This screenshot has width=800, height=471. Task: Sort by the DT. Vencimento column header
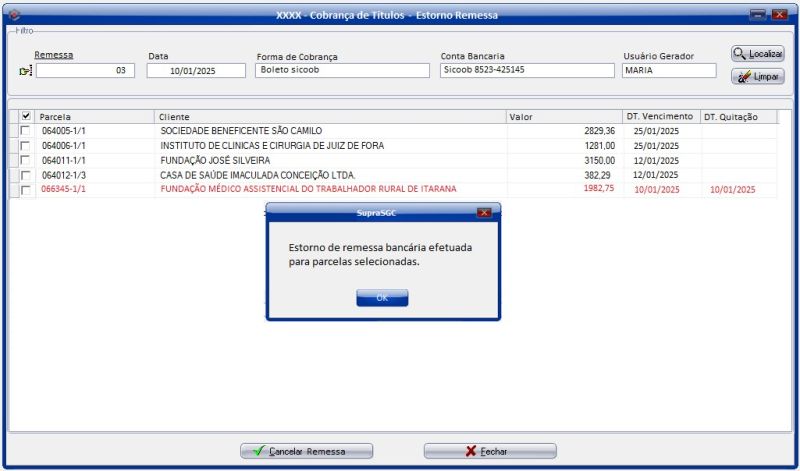click(x=661, y=117)
